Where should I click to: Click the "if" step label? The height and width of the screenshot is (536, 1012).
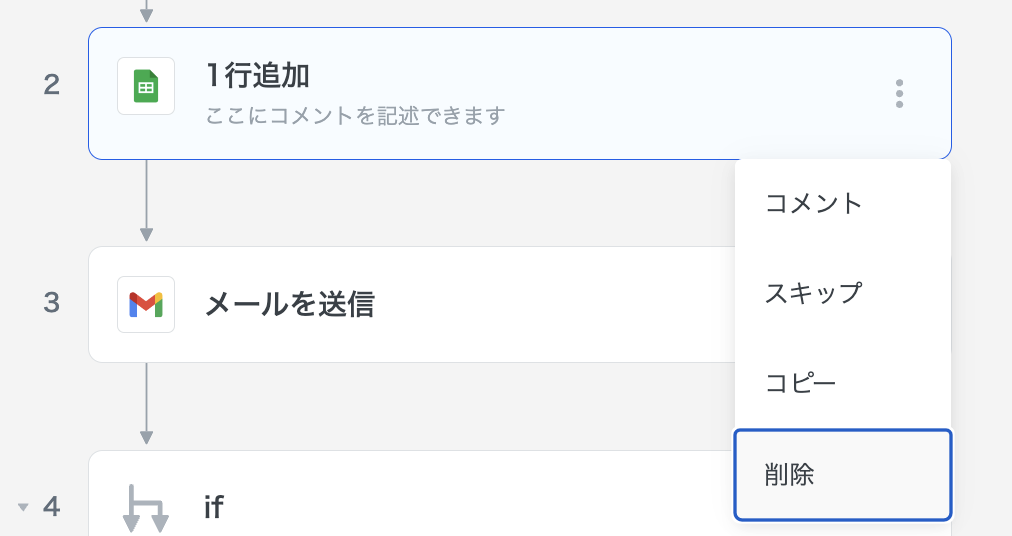[213, 508]
